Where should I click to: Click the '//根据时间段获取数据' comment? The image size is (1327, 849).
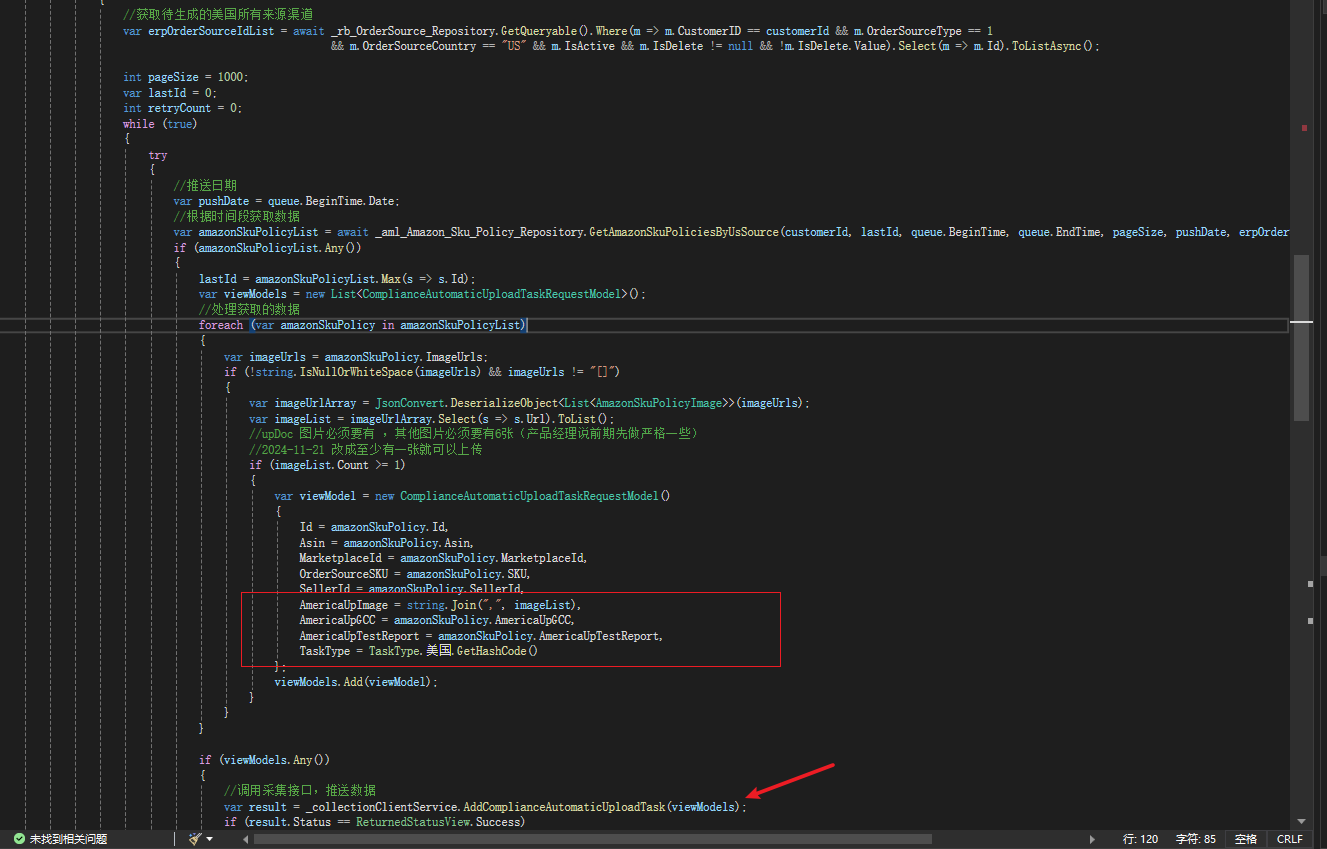[236, 217]
